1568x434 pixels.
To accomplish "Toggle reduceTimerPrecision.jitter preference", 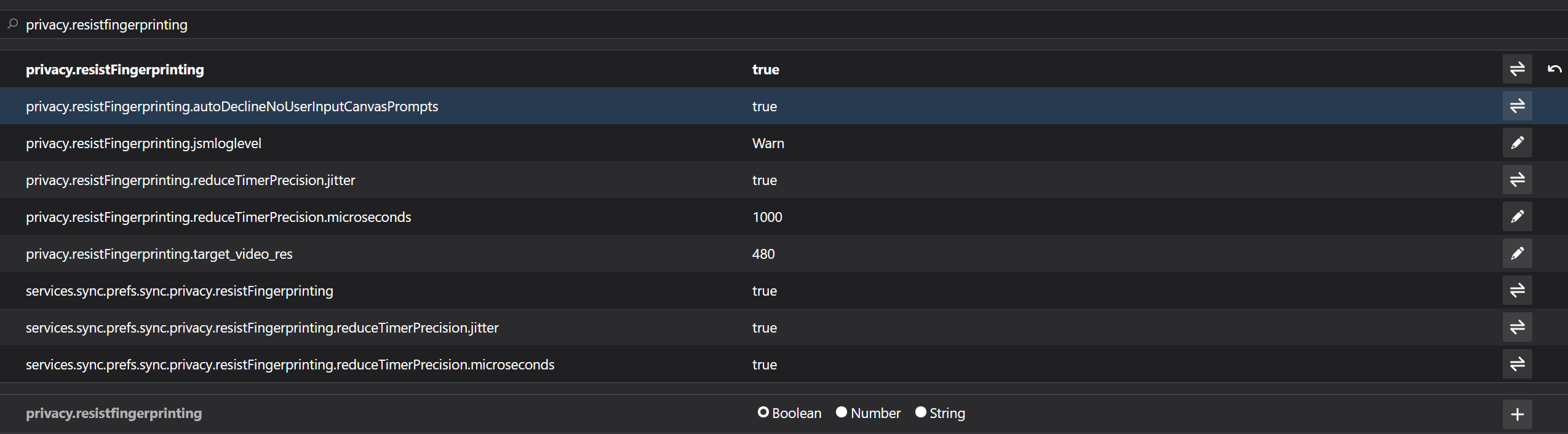I will pos(1517,180).
